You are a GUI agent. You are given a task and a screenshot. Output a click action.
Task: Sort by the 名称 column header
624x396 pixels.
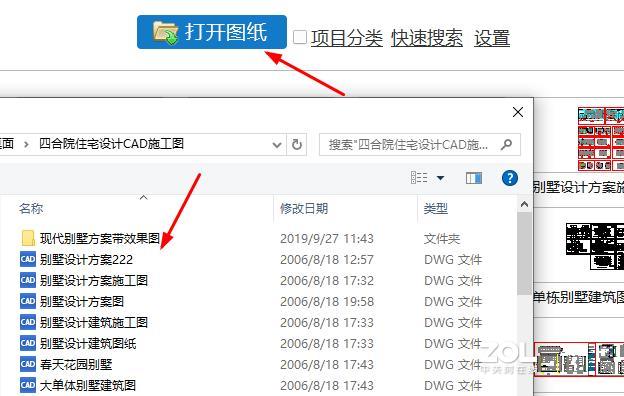tap(31, 208)
